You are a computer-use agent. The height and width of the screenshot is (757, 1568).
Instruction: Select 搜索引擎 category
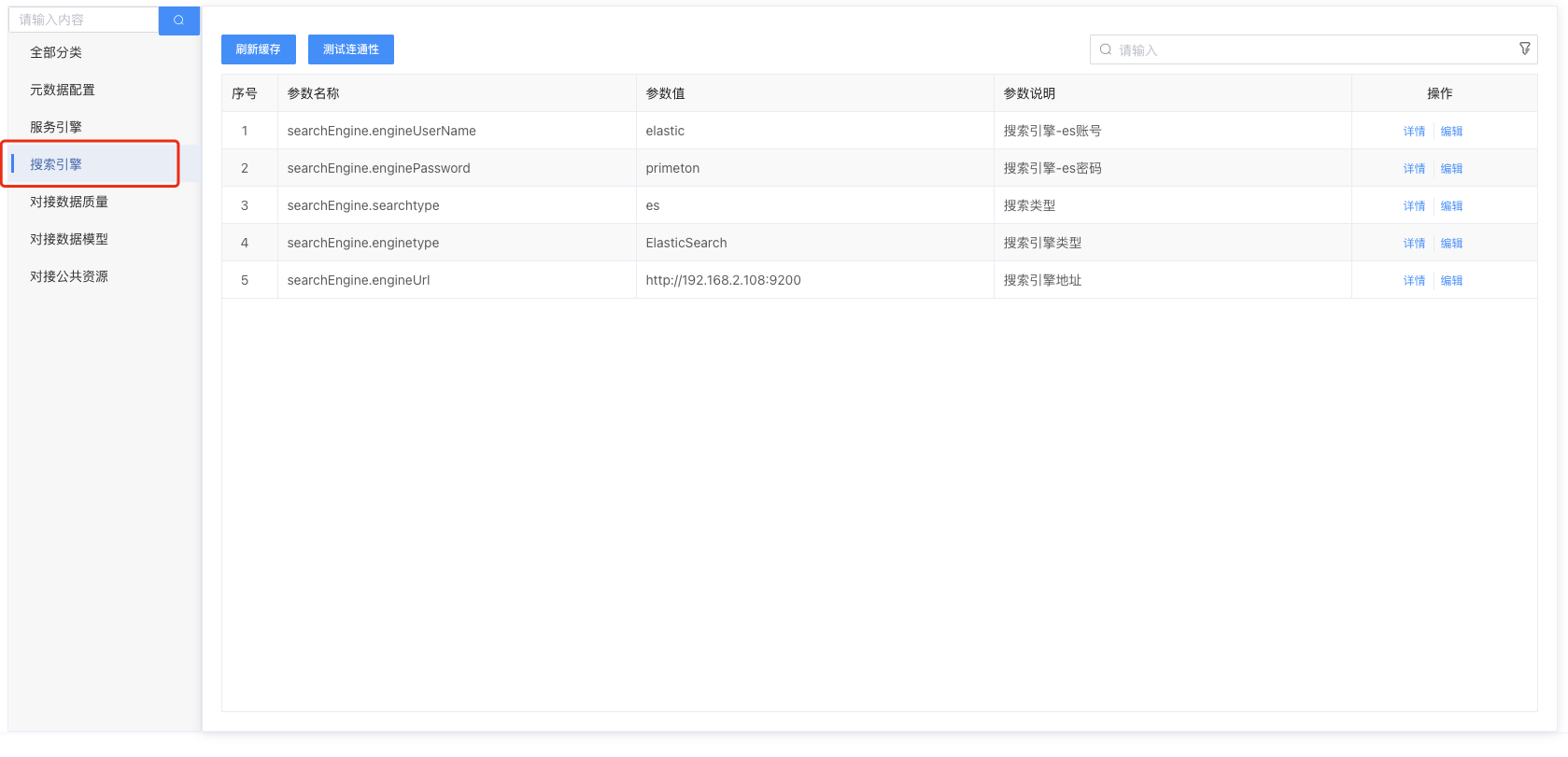coord(56,164)
